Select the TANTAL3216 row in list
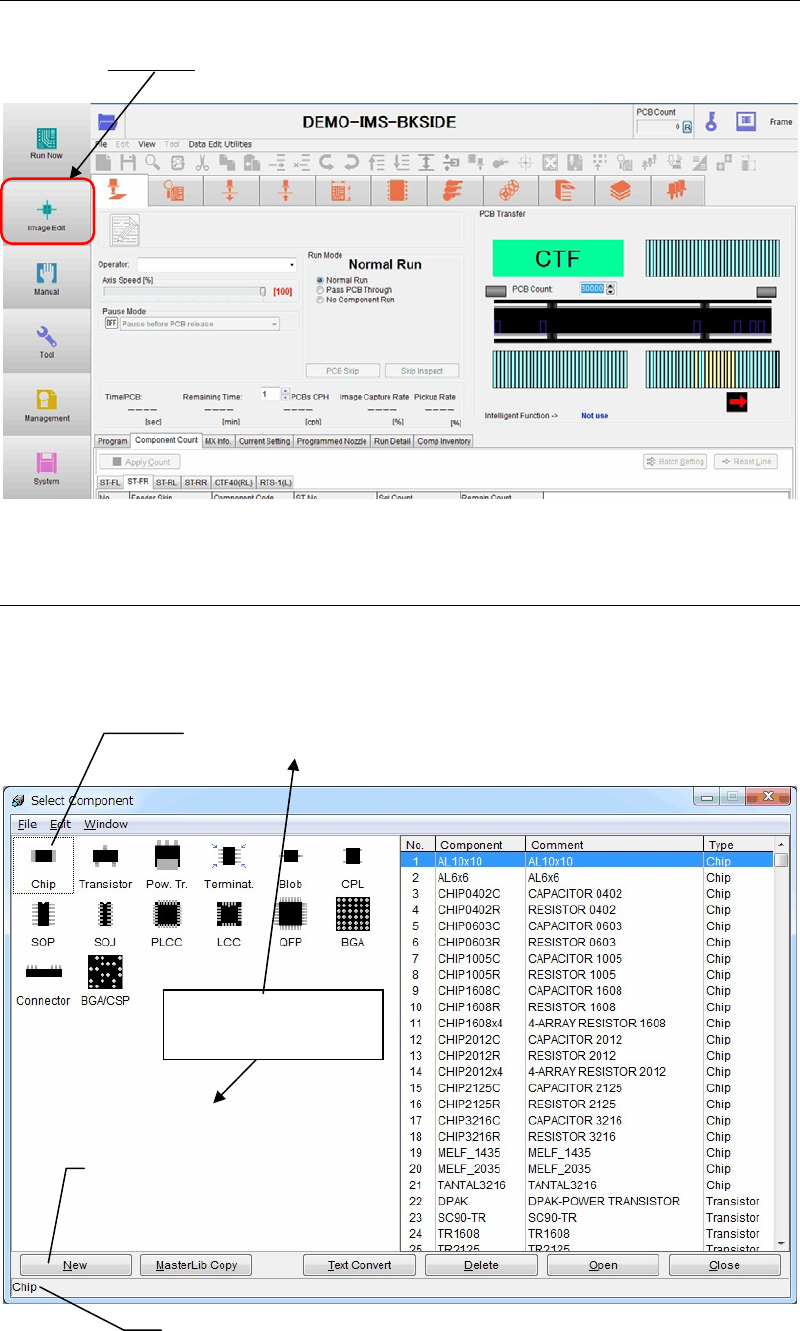This screenshot has width=800, height=1331. tap(587, 1185)
